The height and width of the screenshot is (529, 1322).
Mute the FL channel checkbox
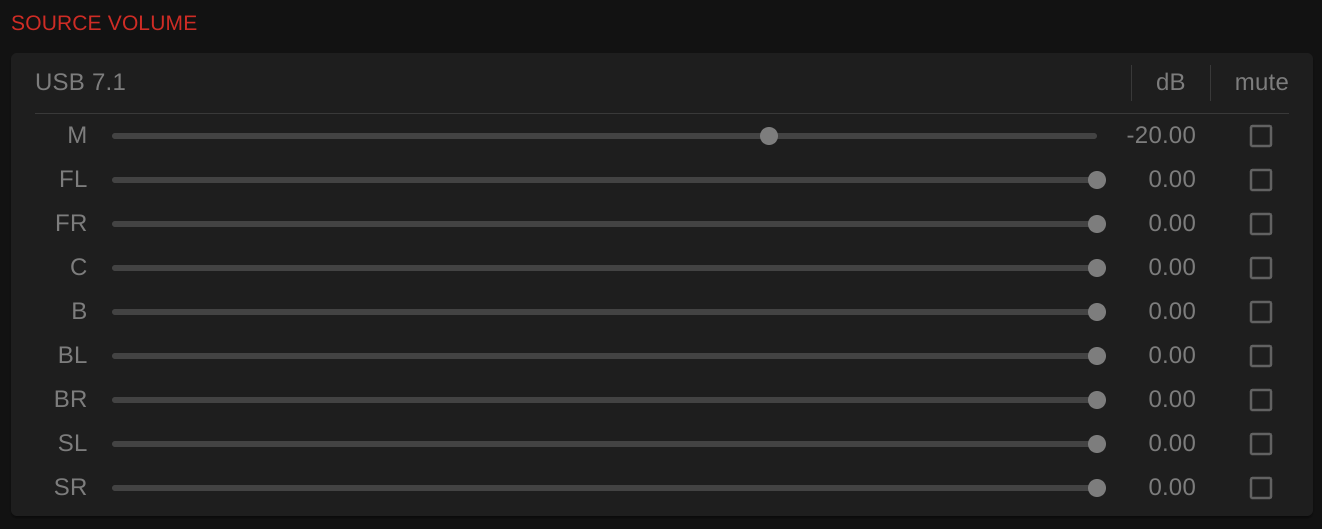pos(1261,180)
